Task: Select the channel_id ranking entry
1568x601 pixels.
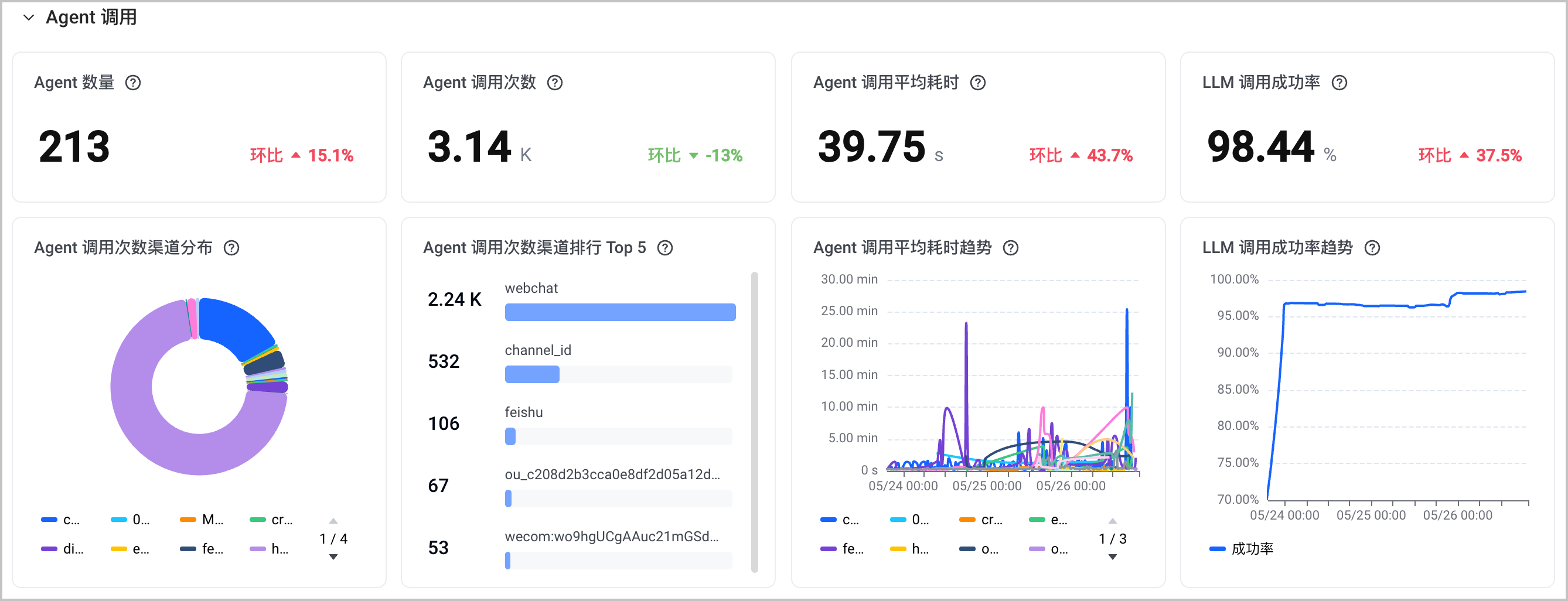Action: 581,362
